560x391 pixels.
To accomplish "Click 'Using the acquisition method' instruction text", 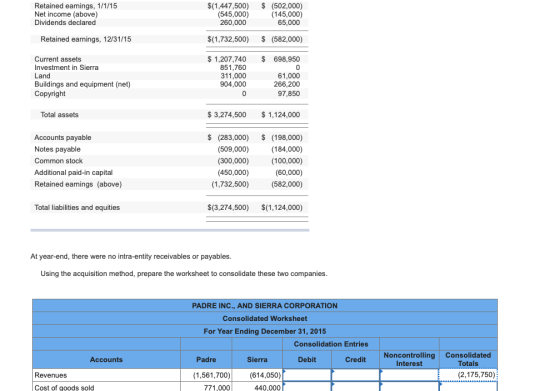I will pos(184,274).
